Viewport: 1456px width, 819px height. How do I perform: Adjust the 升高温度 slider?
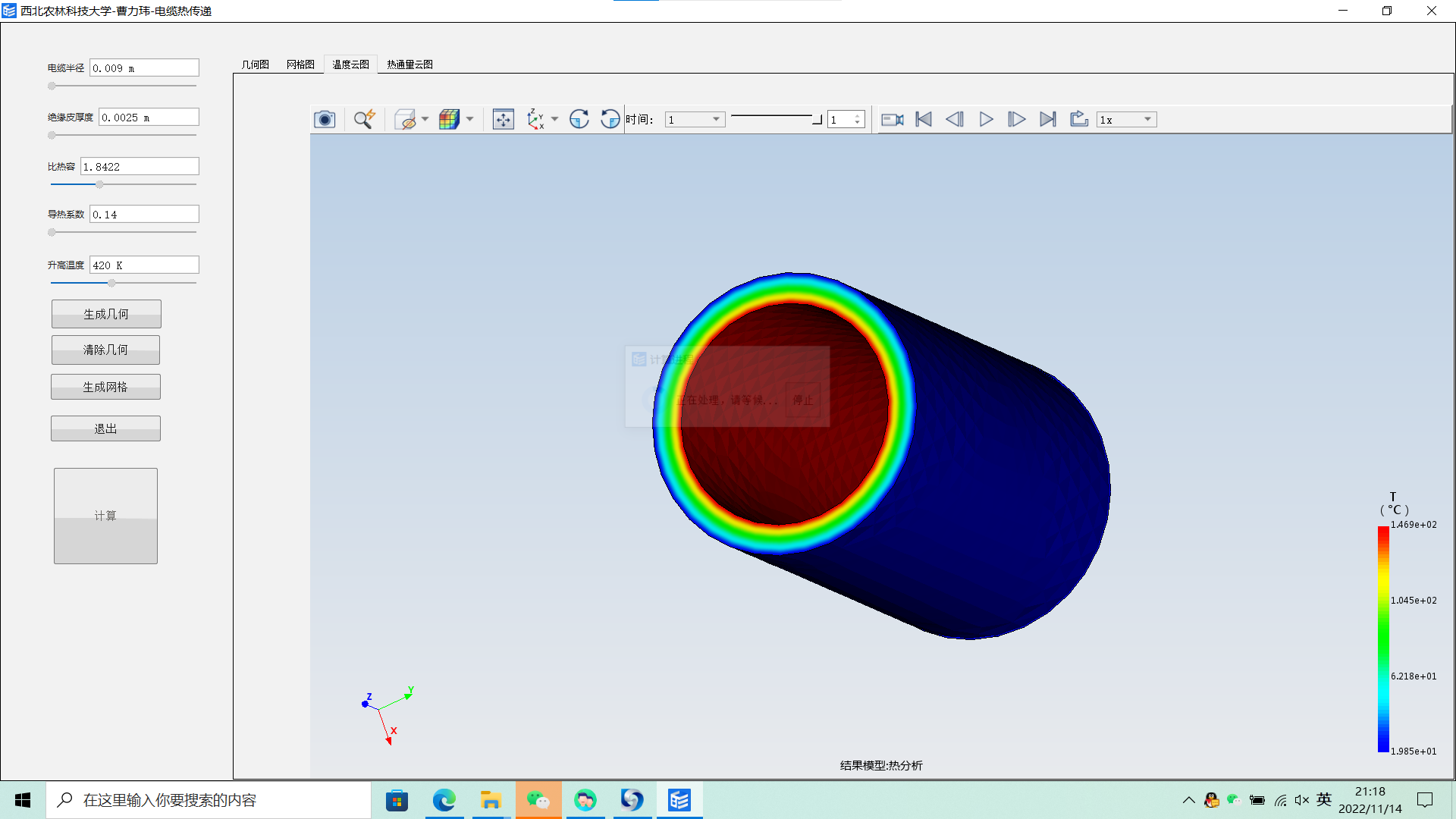[x=111, y=283]
